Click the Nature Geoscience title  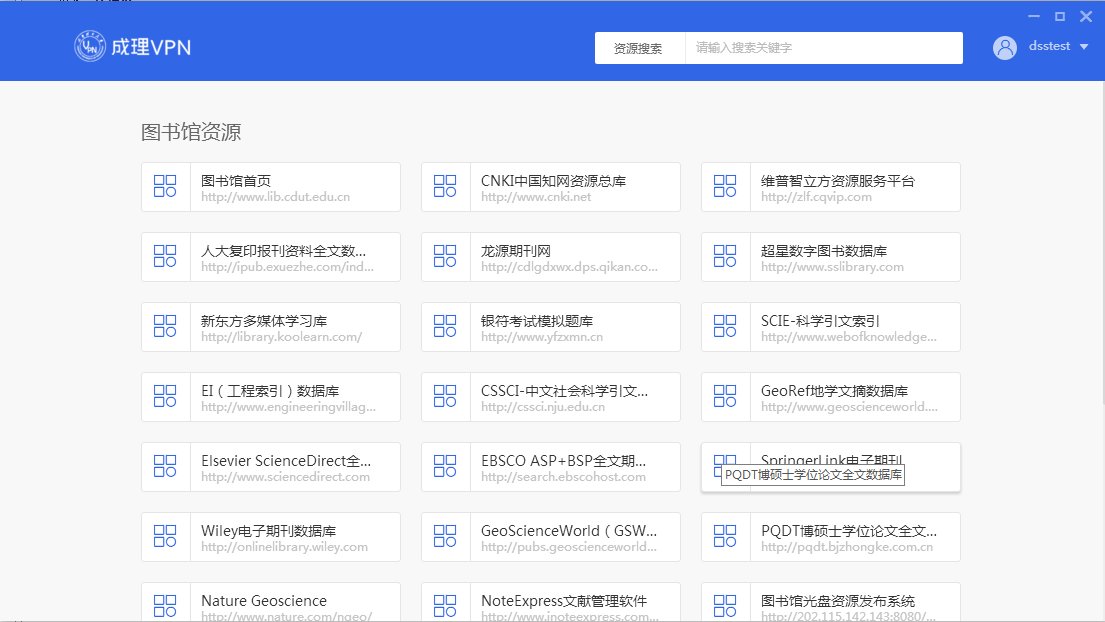[x=264, y=601]
